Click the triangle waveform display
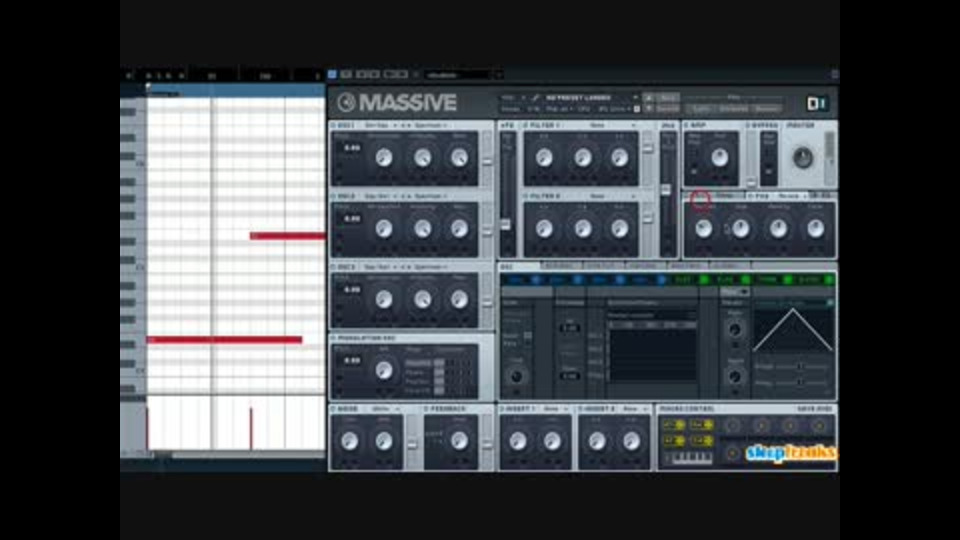The width and height of the screenshot is (960, 540). tap(793, 330)
